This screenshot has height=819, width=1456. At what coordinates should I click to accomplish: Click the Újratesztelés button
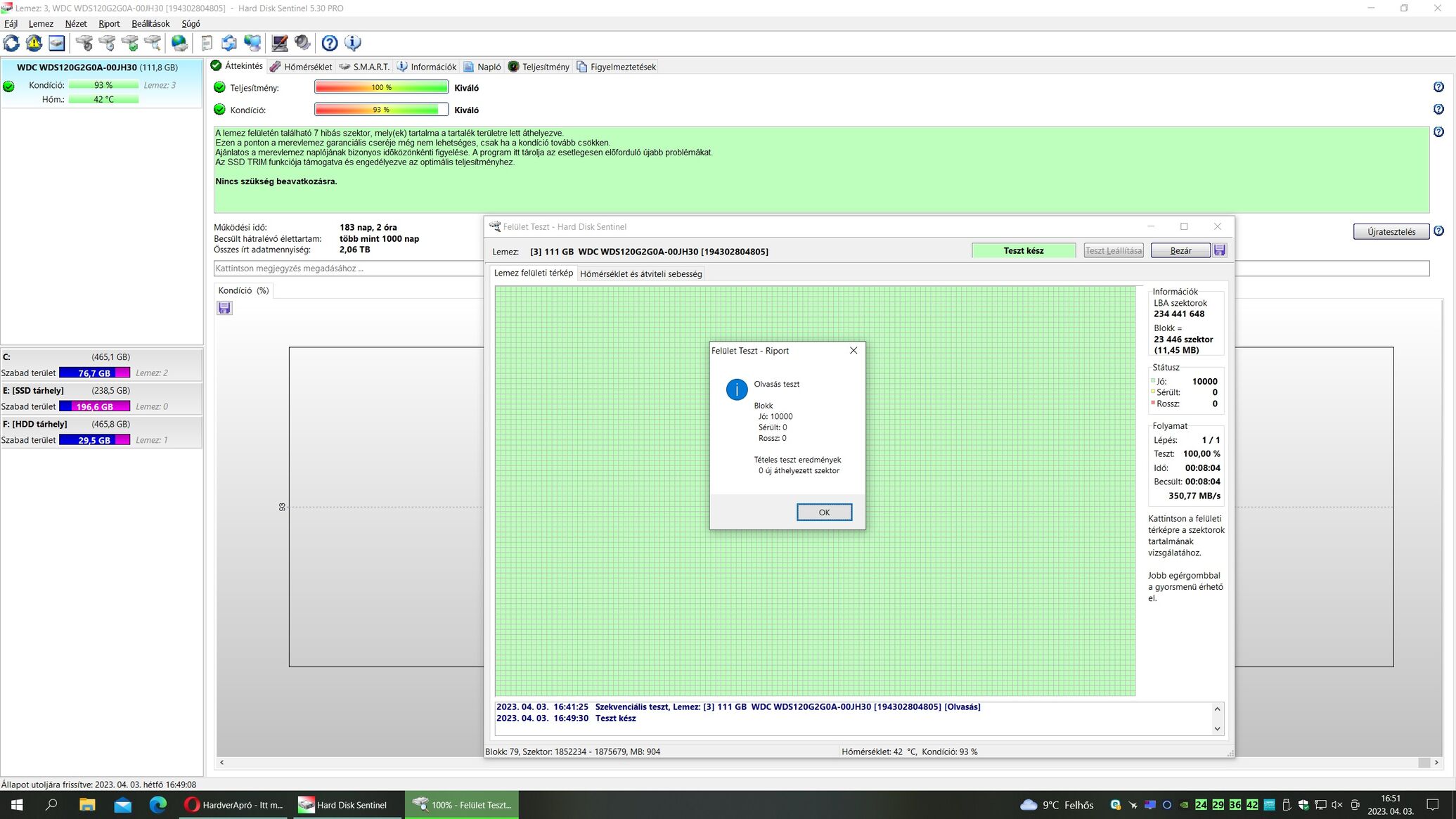point(1391,232)
